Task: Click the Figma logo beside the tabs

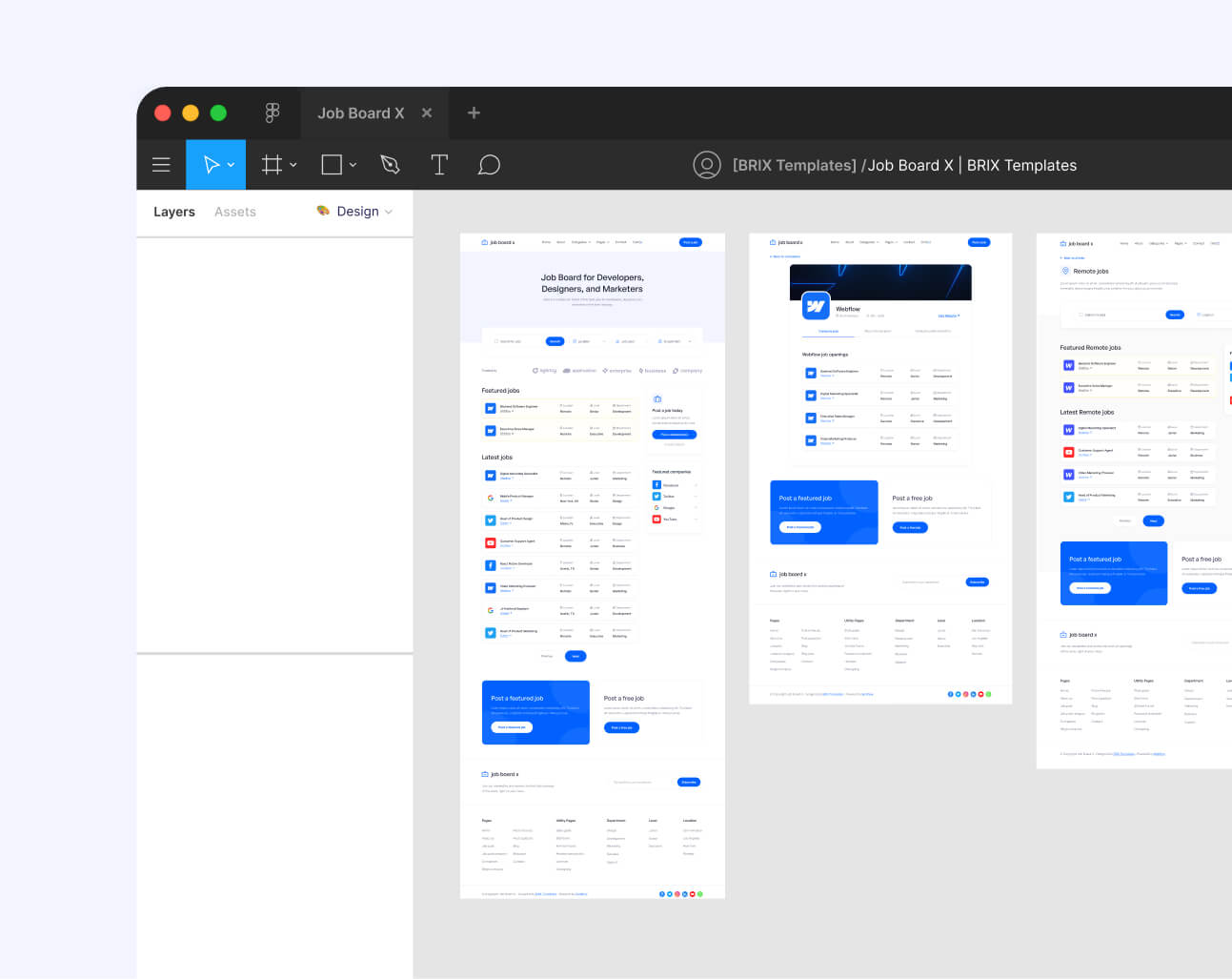Action: coord(273,112)
